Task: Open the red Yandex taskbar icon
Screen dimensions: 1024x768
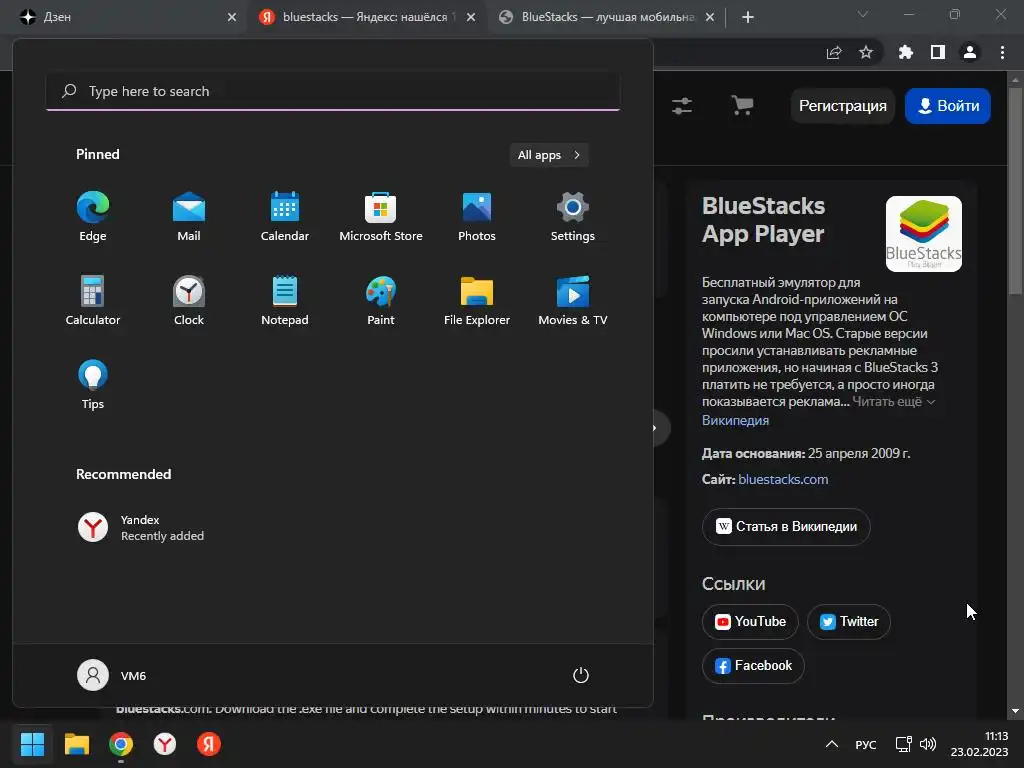Action: 209,744
